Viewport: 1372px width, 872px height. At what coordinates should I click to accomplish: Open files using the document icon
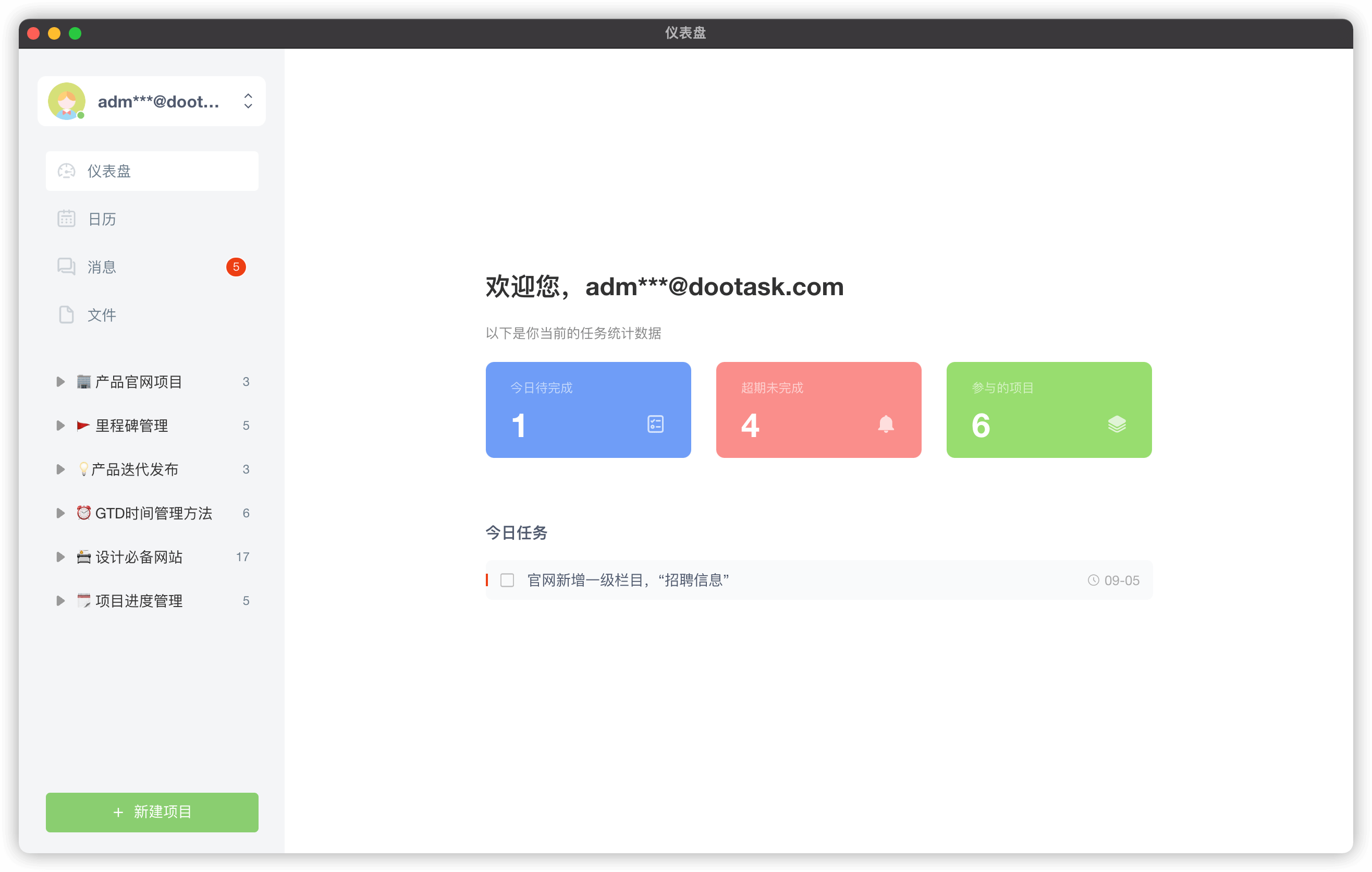pos(67,314)
